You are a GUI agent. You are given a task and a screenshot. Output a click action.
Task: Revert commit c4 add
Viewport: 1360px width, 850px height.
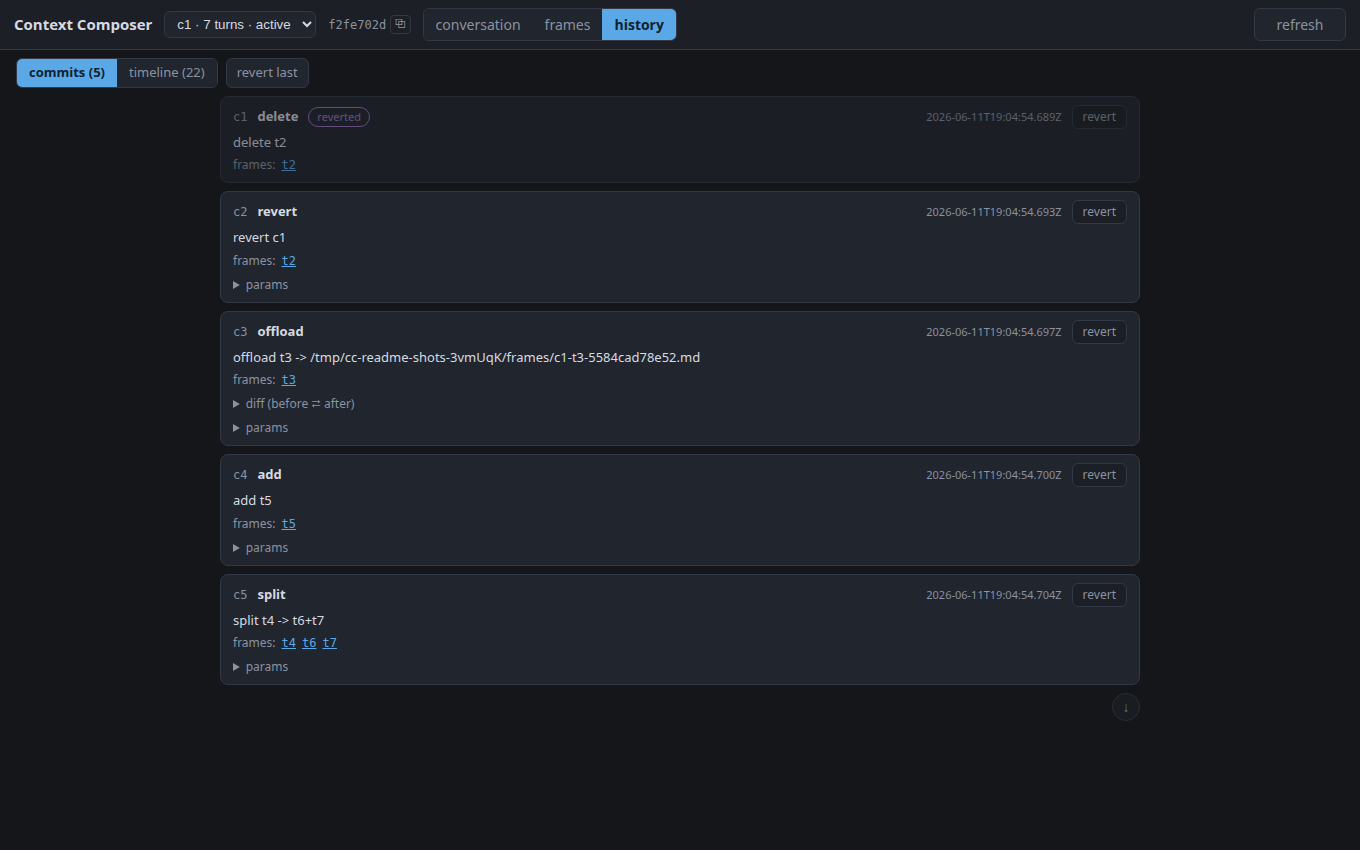(x=1099, y=475)
